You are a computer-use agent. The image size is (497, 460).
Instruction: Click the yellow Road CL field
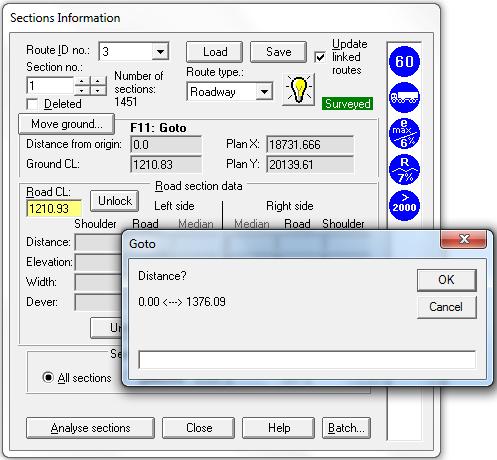[x=54, y=209]
